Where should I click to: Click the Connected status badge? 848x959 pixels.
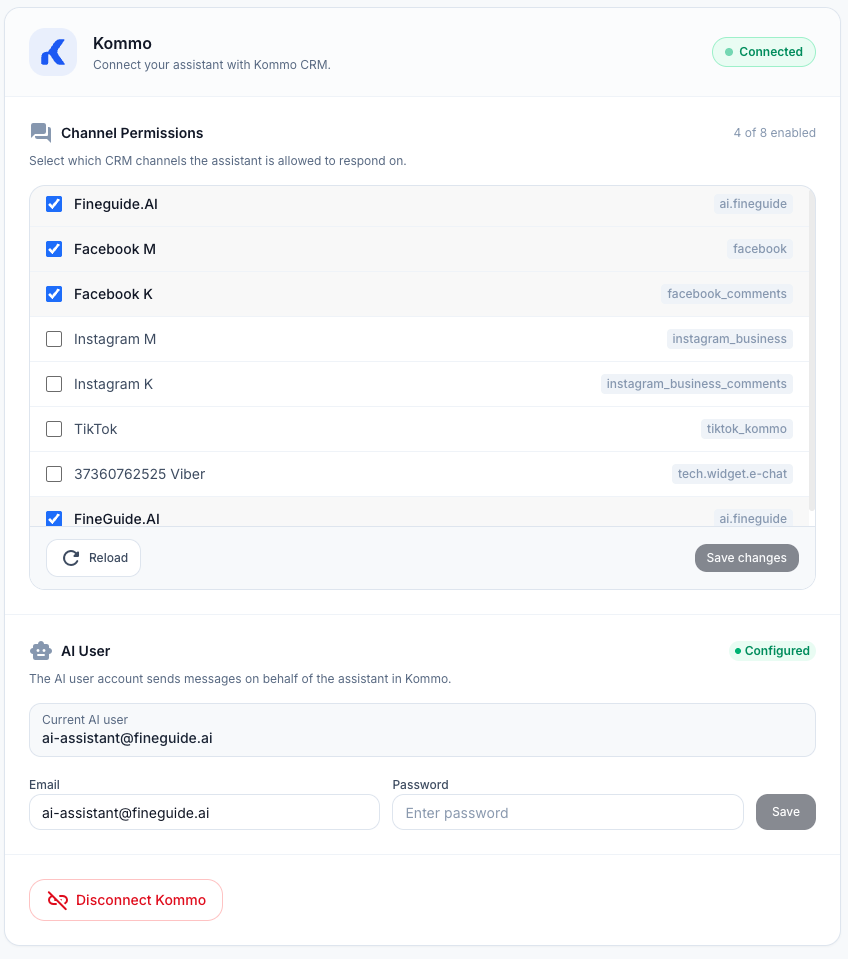click(x=764, y=52)
